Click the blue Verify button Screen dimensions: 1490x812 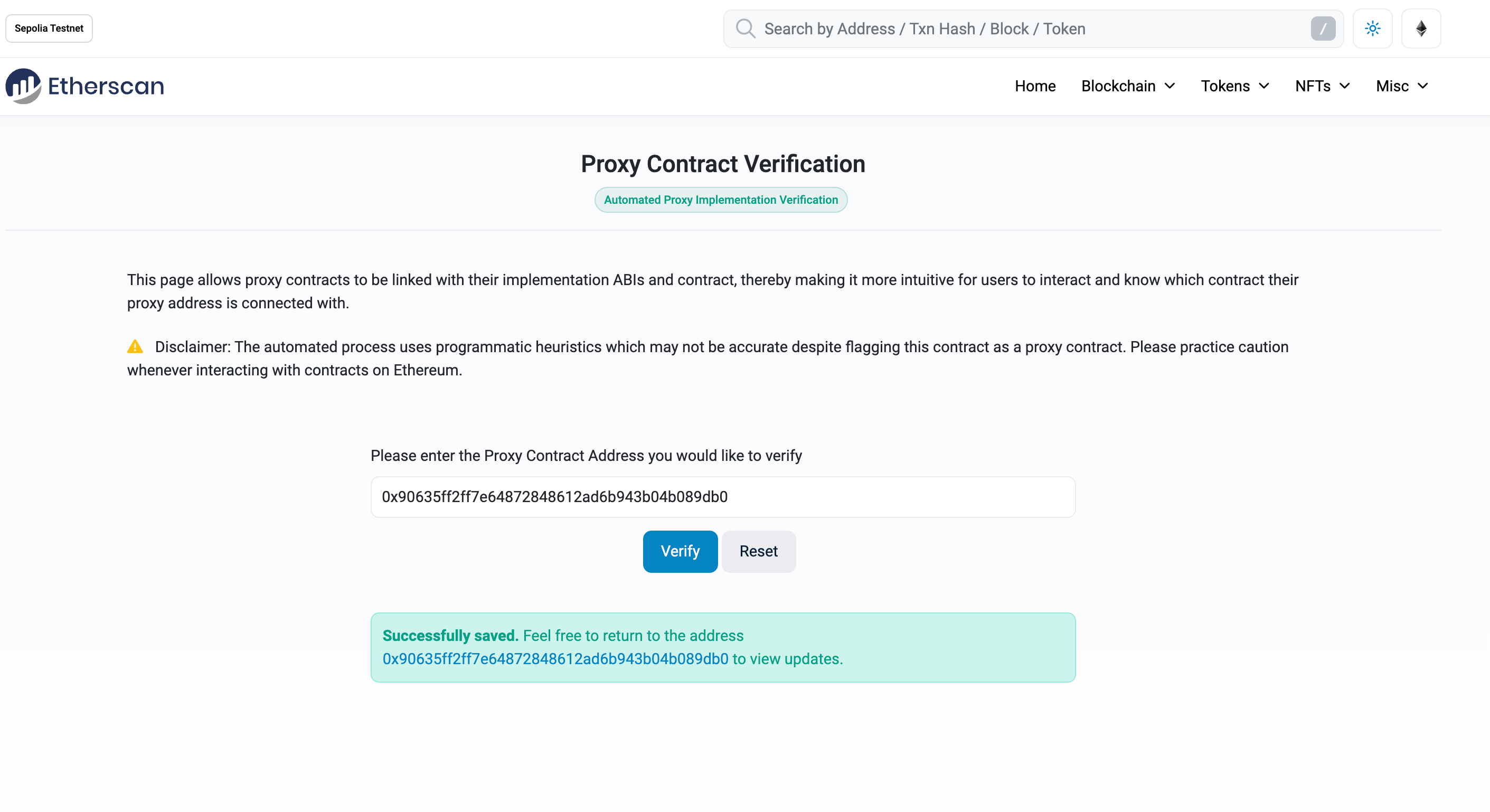tap(680, 551)
